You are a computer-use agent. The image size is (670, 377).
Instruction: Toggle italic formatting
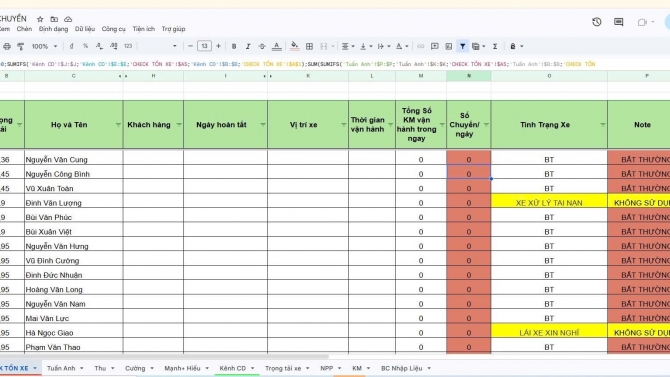[x=248, y=46]
